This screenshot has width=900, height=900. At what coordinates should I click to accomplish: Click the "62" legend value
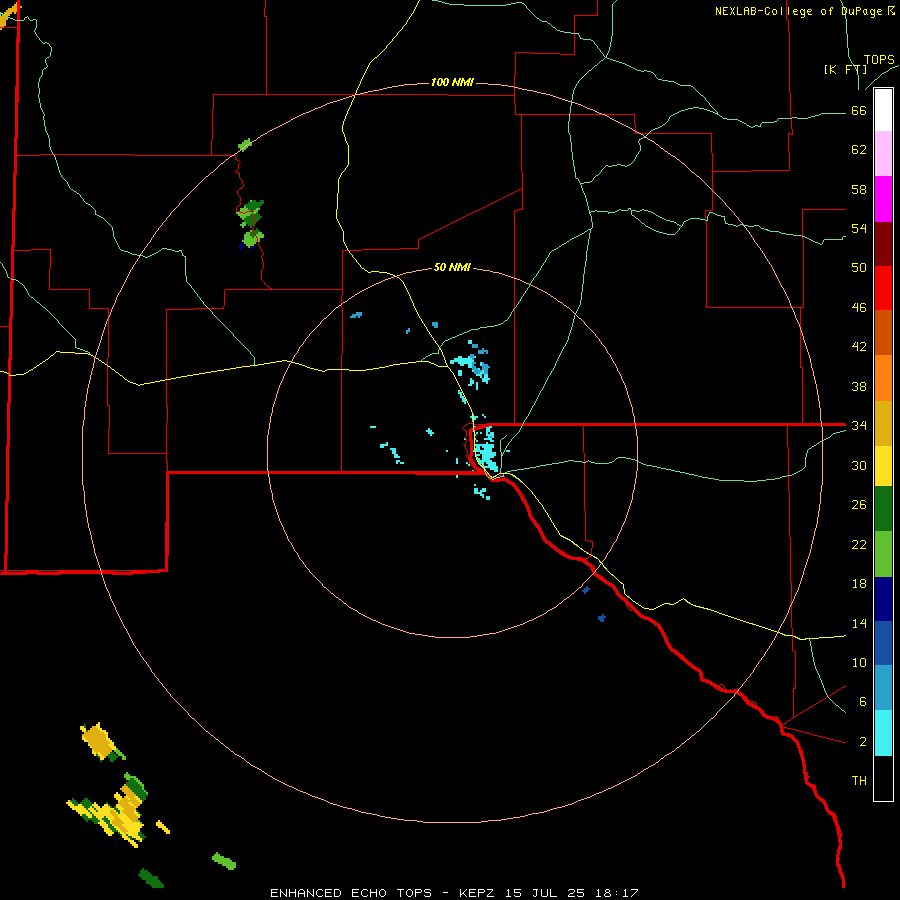pos(859,150)
